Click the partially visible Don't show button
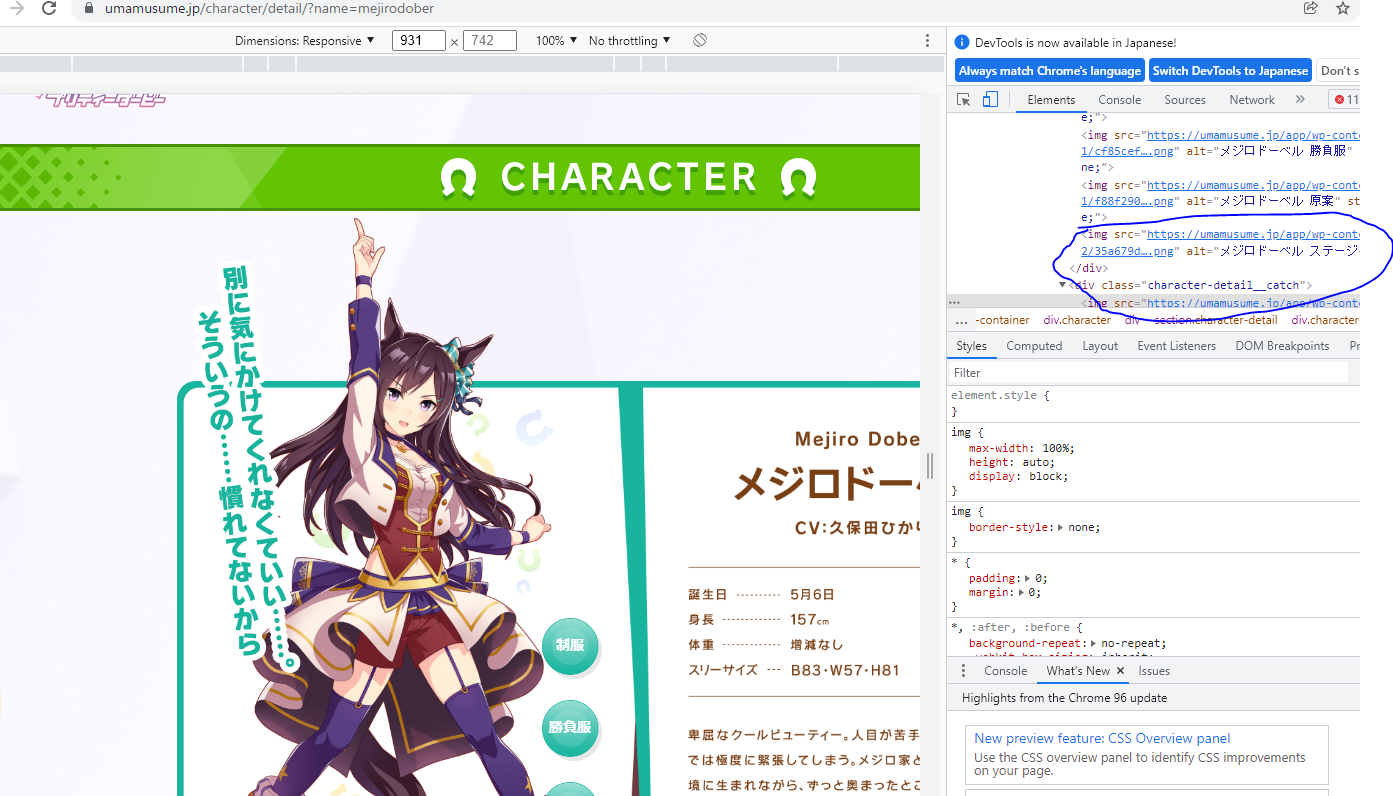The image size is (1393, 796). [1338, 71]
